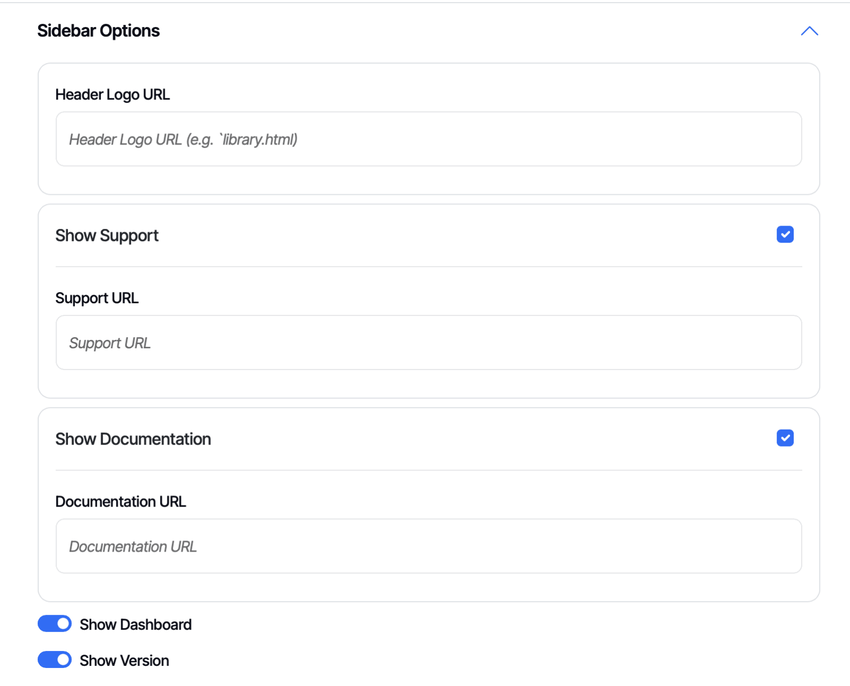
Task: Click the Documentation URL field label
Action: pyautogui.click(x=120, y=502)
